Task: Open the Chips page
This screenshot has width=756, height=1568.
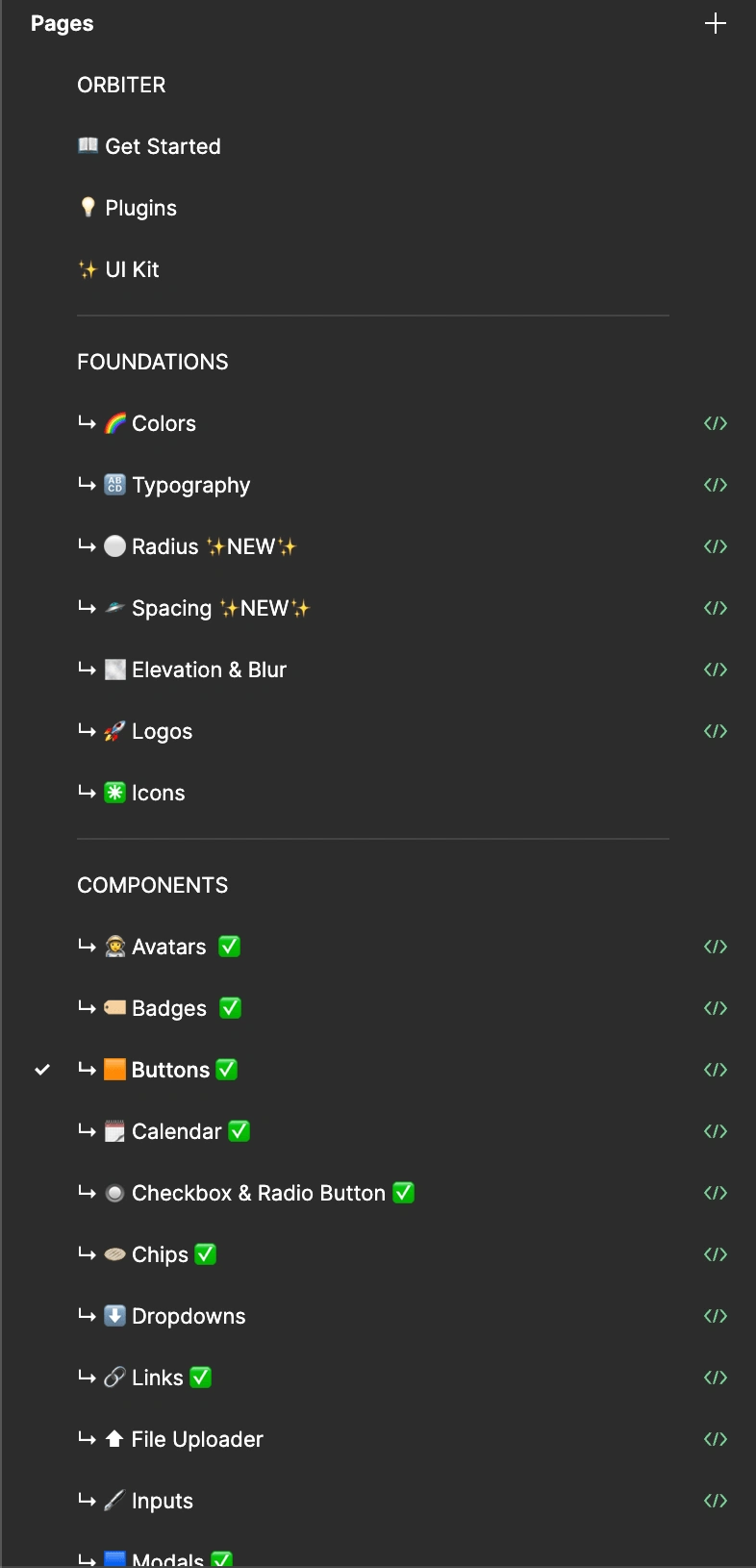Action: pyautogui.click(x=160, y=1254)
